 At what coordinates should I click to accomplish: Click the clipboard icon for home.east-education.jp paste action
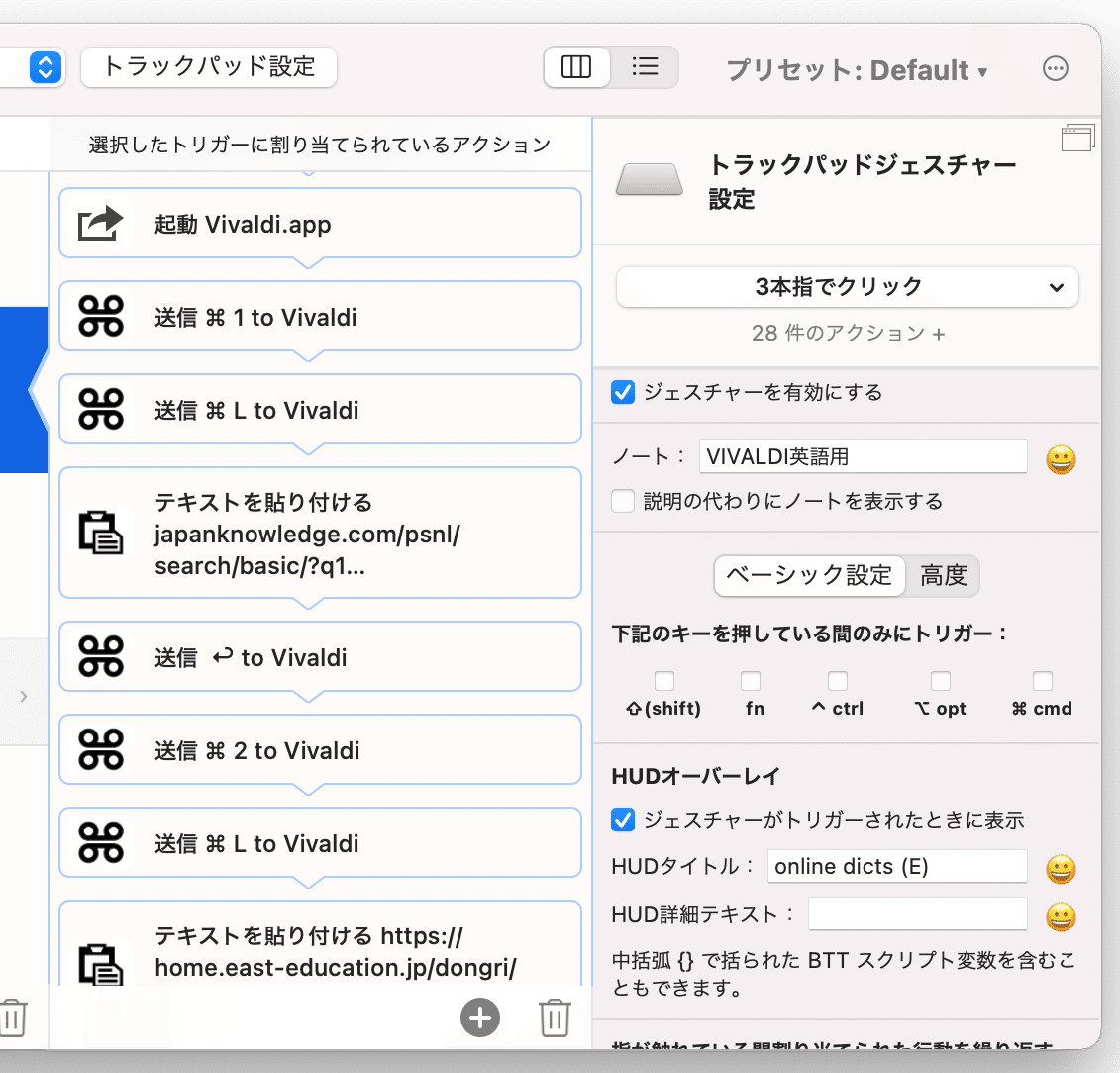[x=101, y=964]
